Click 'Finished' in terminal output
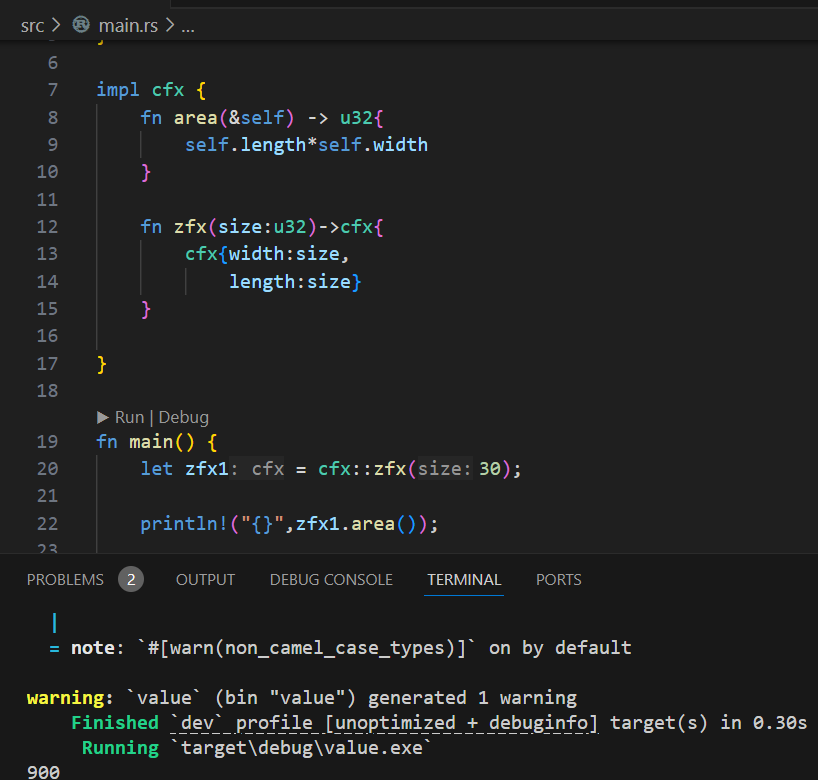818x780 pixels. coord(115,723)
